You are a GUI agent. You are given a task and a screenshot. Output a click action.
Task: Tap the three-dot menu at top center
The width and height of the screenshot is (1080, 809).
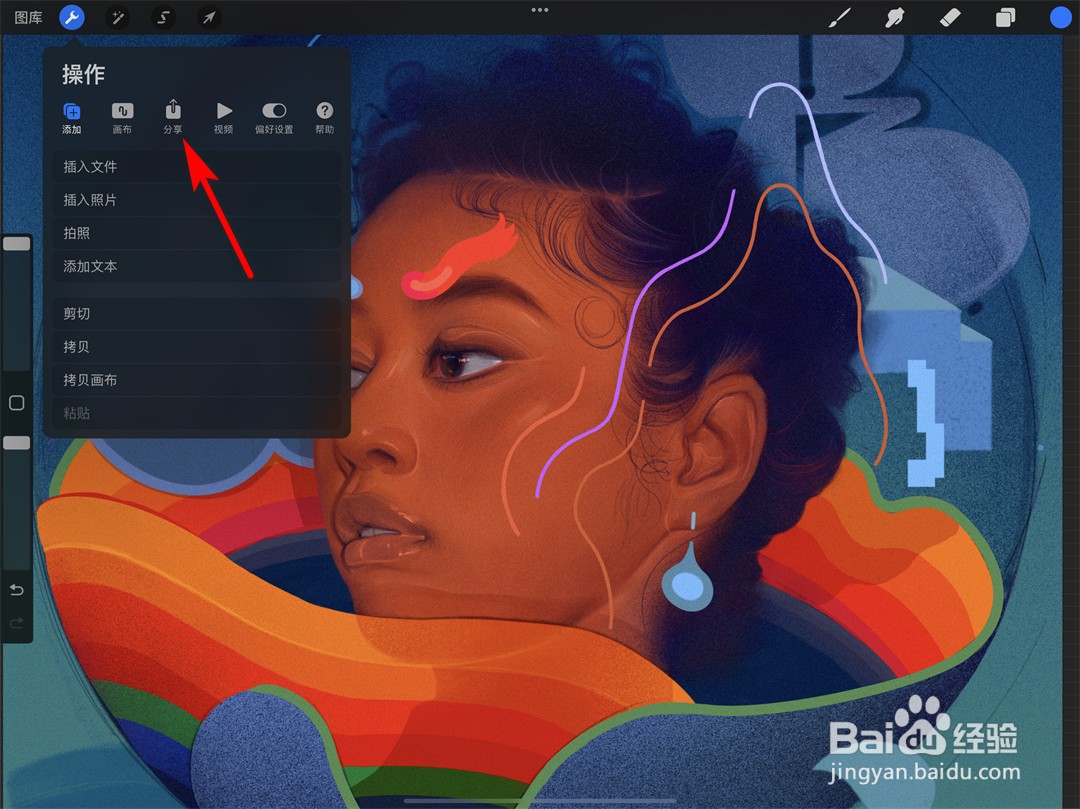540,10
